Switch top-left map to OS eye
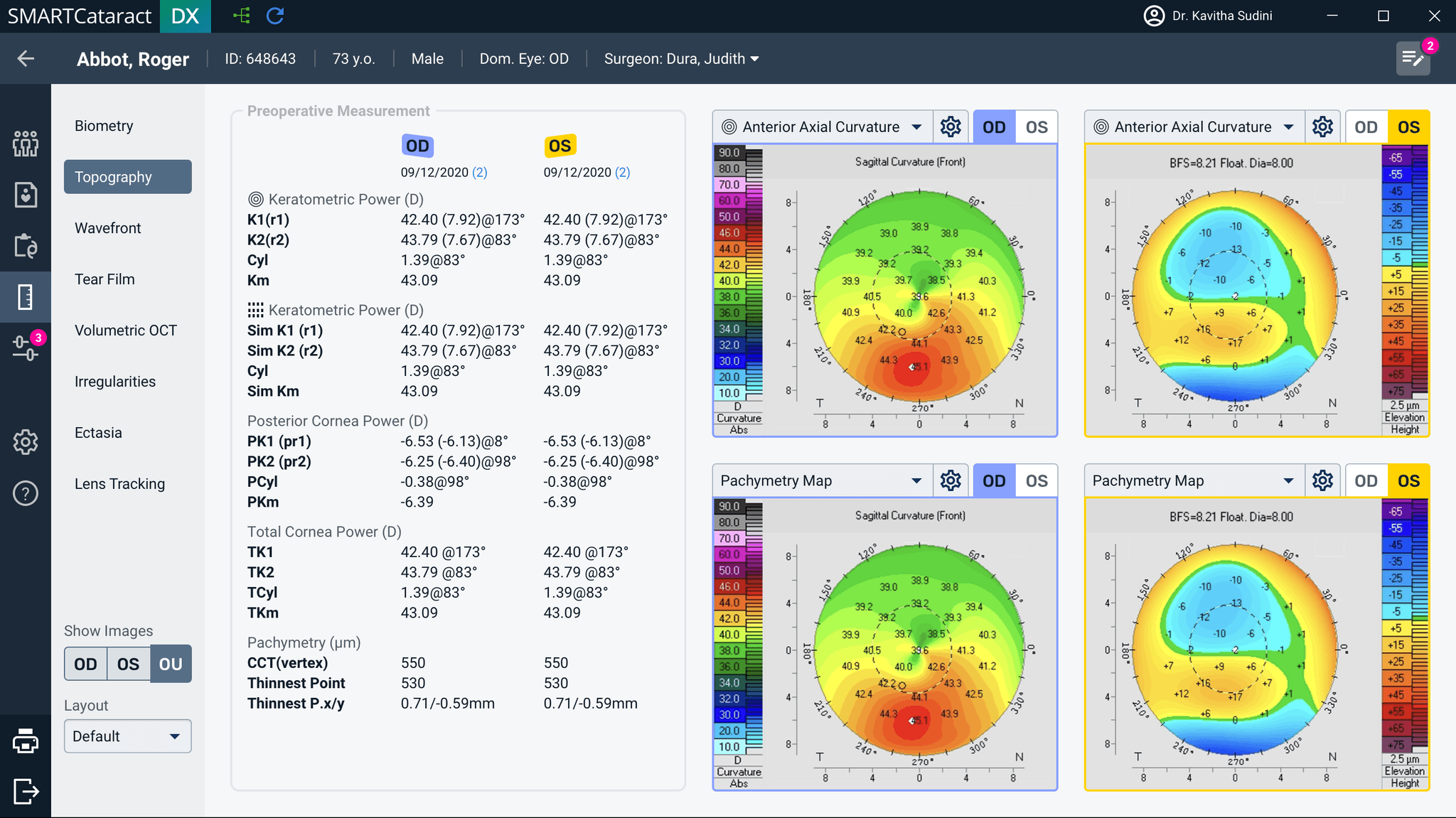The width and height of the screenshot is (1456, 818). pyautogui.click(x=1037, y=127)
